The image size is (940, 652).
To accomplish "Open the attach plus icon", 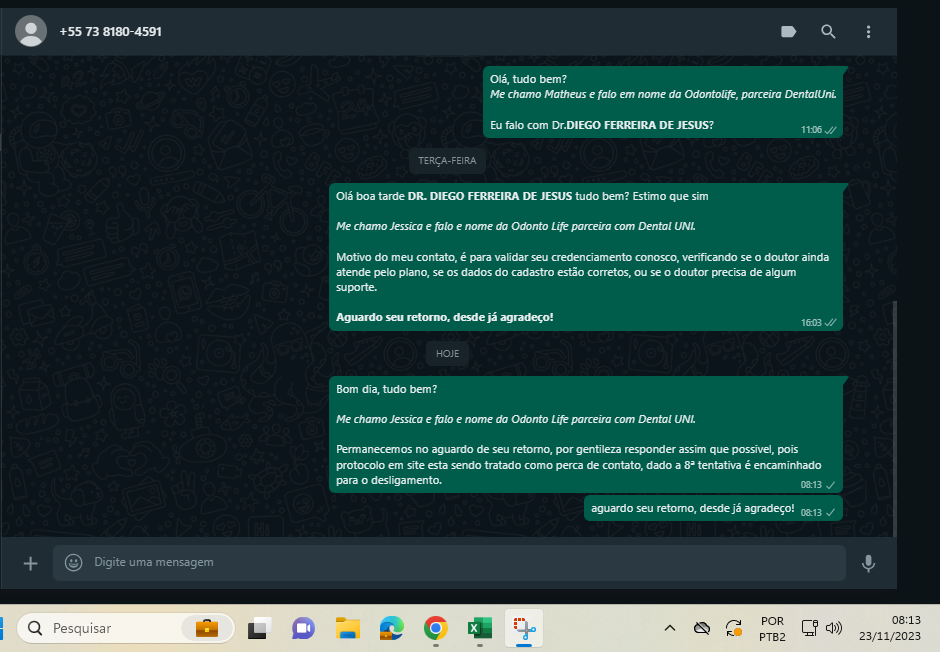I will click(x=31, y=563).
